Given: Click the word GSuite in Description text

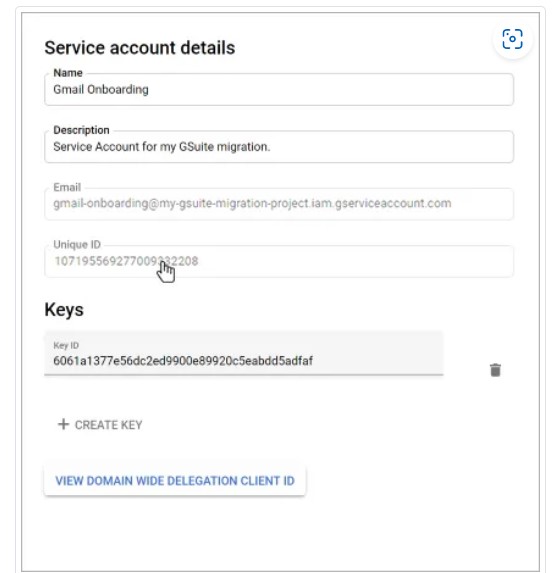Looking at the screenshot, I should click(x=196, y=147).
